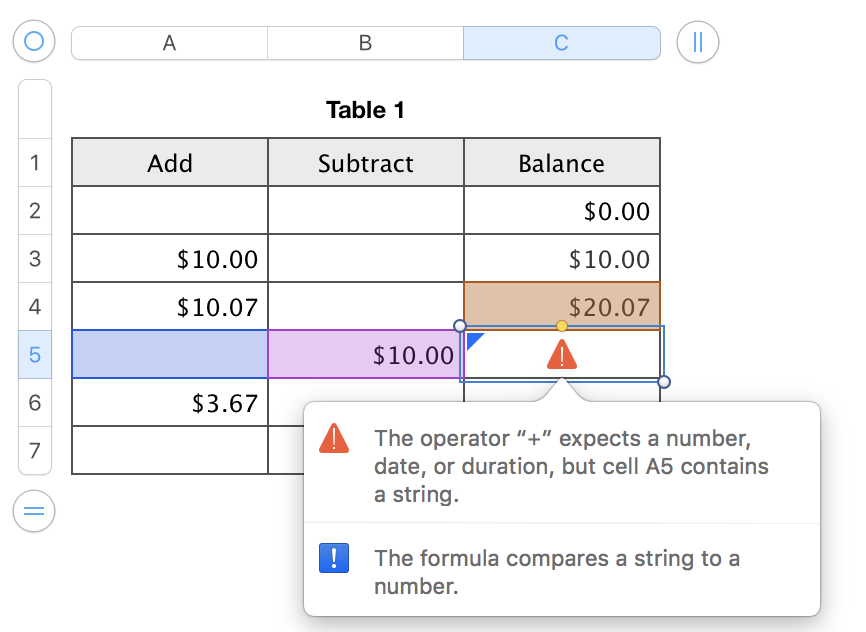The width and height of the screenshot is (866, 632).
Task: Click the Subtract header cell
Action: coord(365,163)
